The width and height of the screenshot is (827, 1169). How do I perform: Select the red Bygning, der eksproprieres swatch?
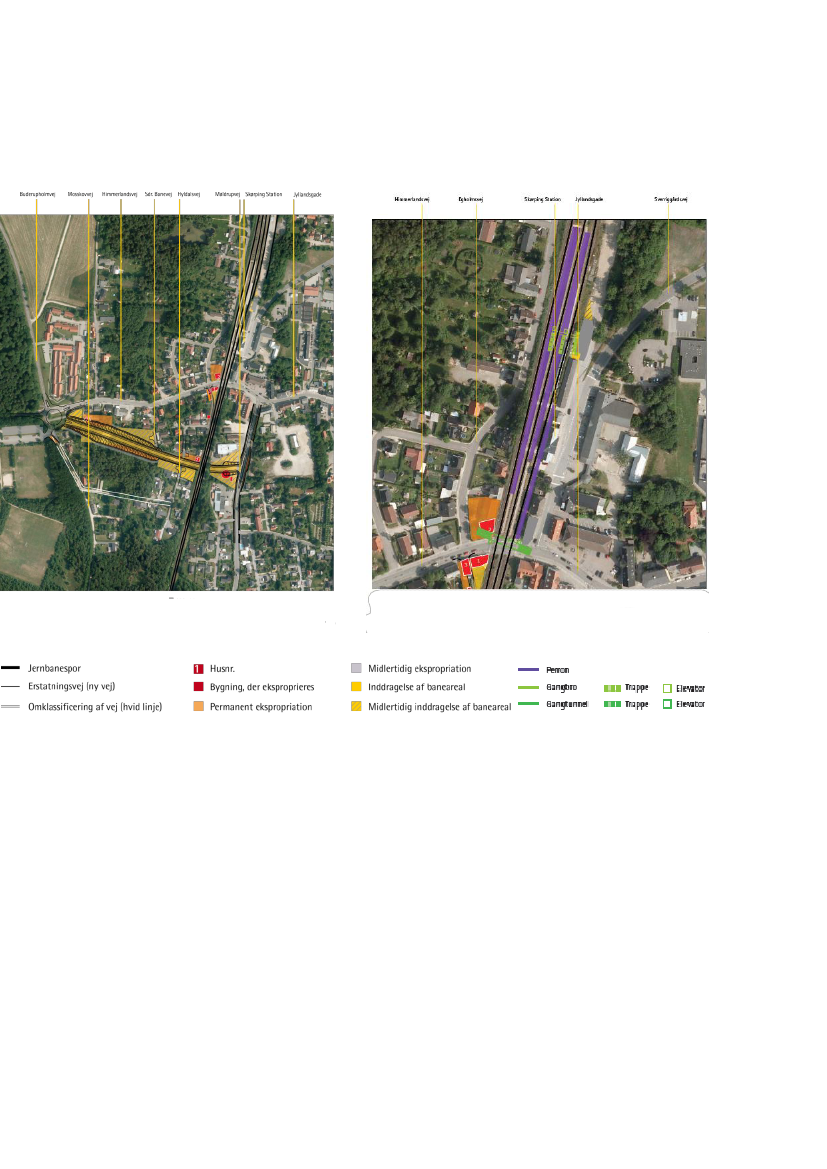coord(198,687)
